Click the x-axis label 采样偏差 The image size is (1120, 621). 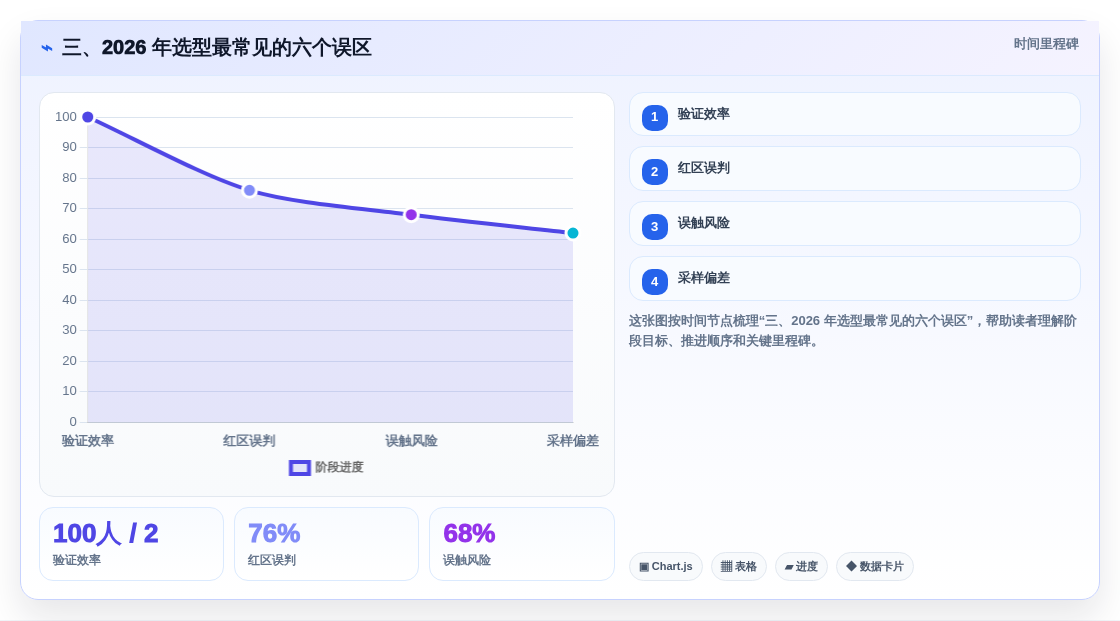click(x=573, y=441)
